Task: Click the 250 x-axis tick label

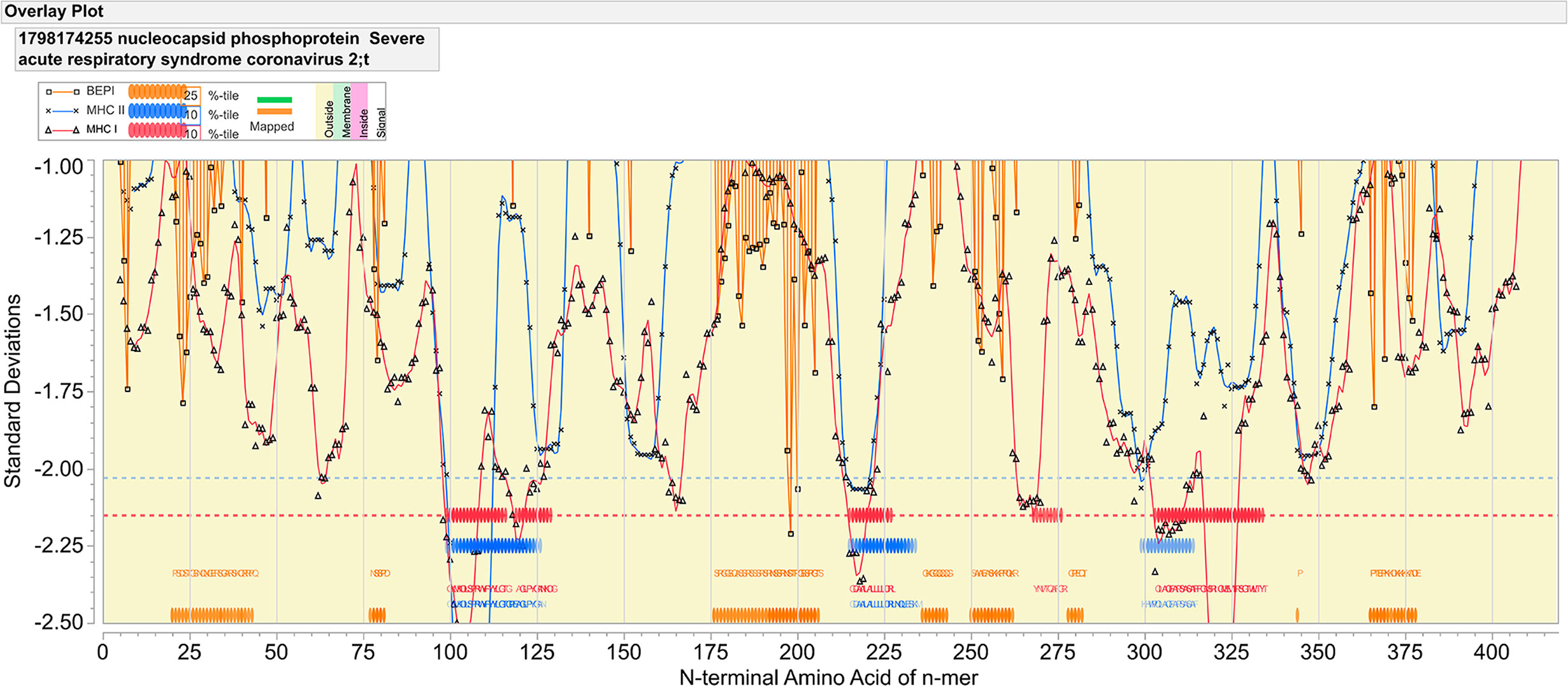Action: pos(971,652)
